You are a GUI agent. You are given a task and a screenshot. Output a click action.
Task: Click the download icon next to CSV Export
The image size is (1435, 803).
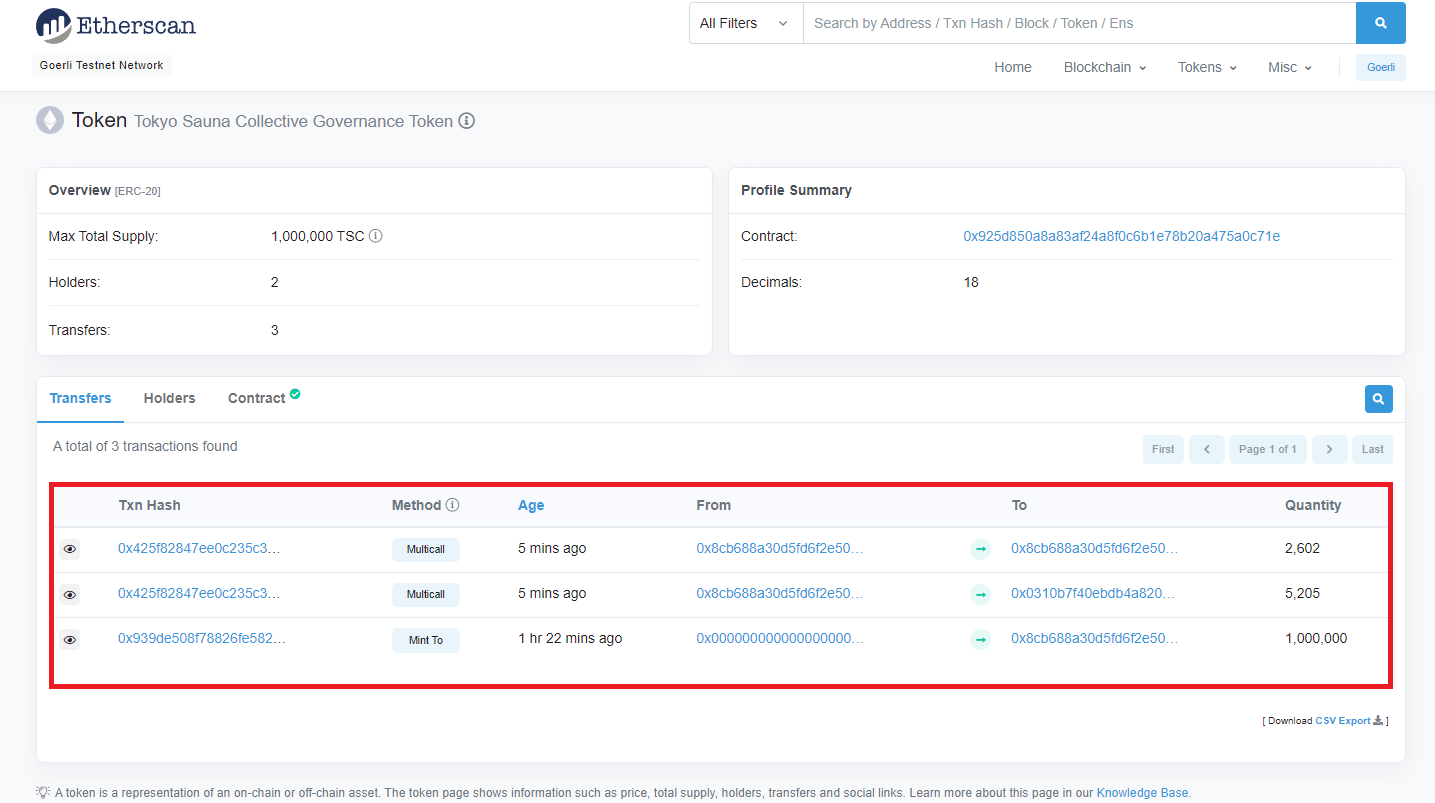coord(1379,720)
